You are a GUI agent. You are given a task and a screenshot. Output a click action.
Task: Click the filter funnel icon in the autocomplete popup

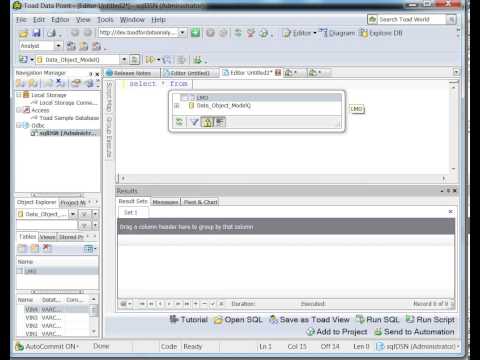pyautogui.click(x=194, y=122)
